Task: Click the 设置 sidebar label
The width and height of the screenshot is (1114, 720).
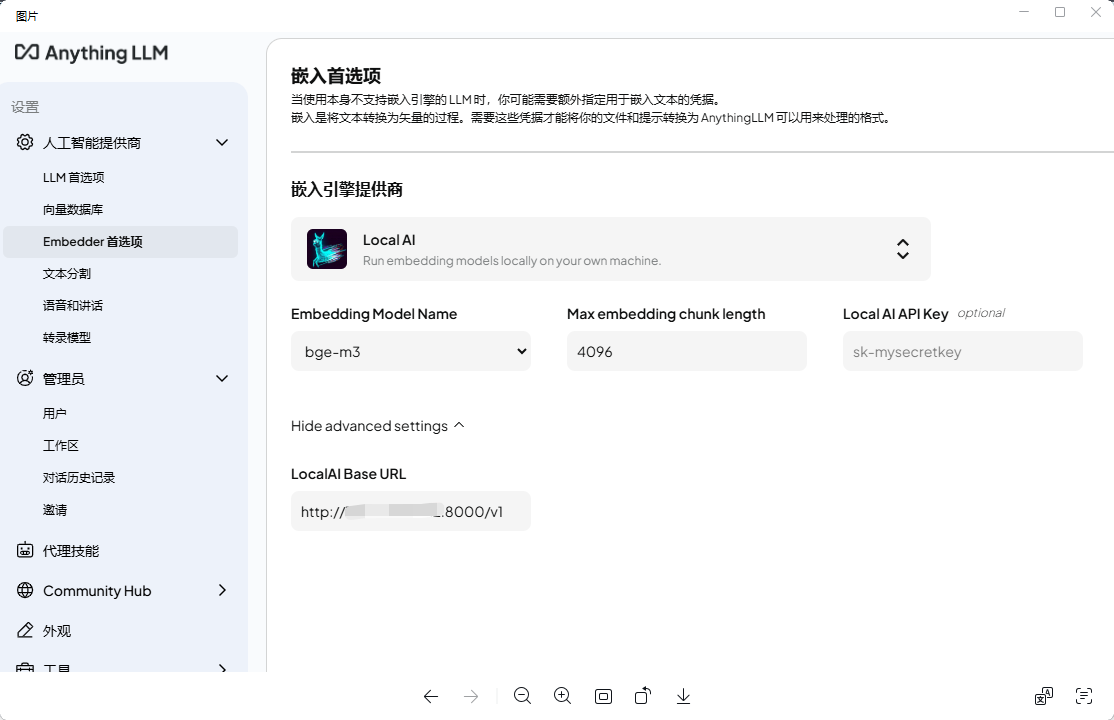Action: pos(25,107)
